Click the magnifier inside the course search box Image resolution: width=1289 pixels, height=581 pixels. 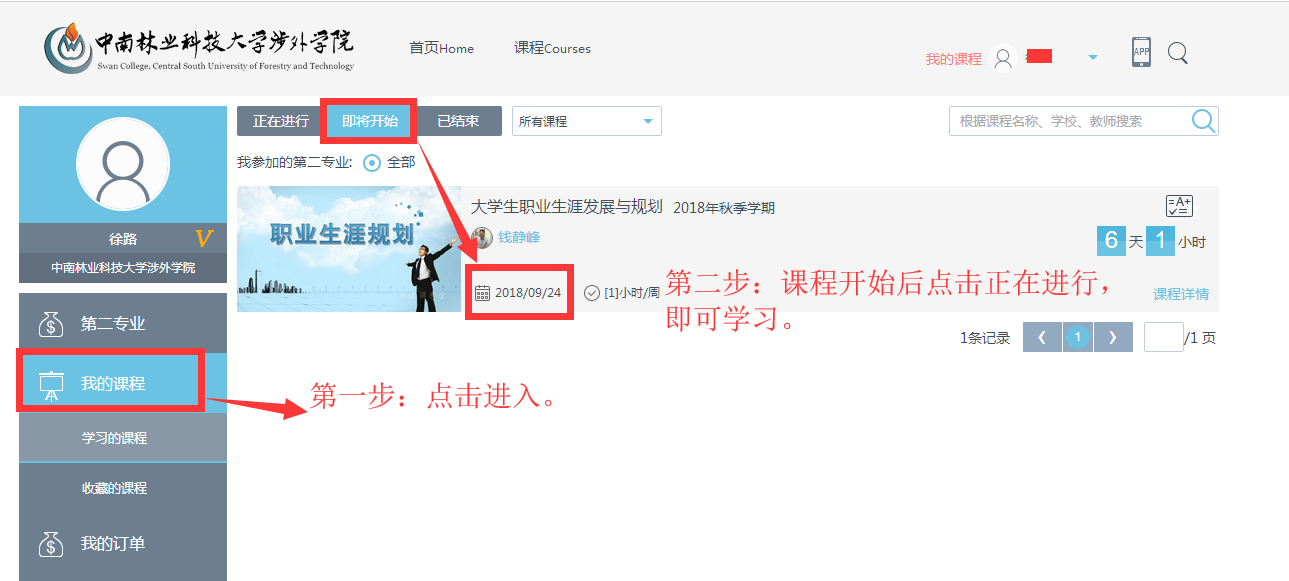click(x=1203, y=120)
